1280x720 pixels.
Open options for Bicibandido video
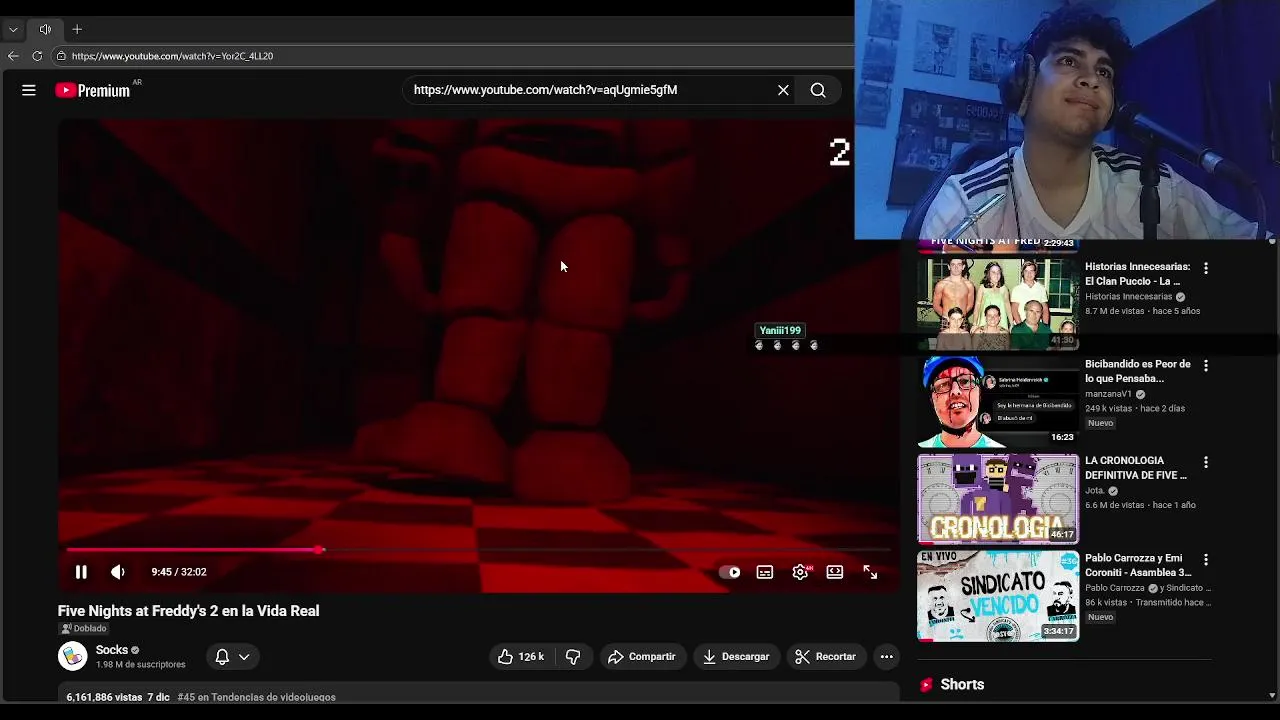click(1206, 366)
